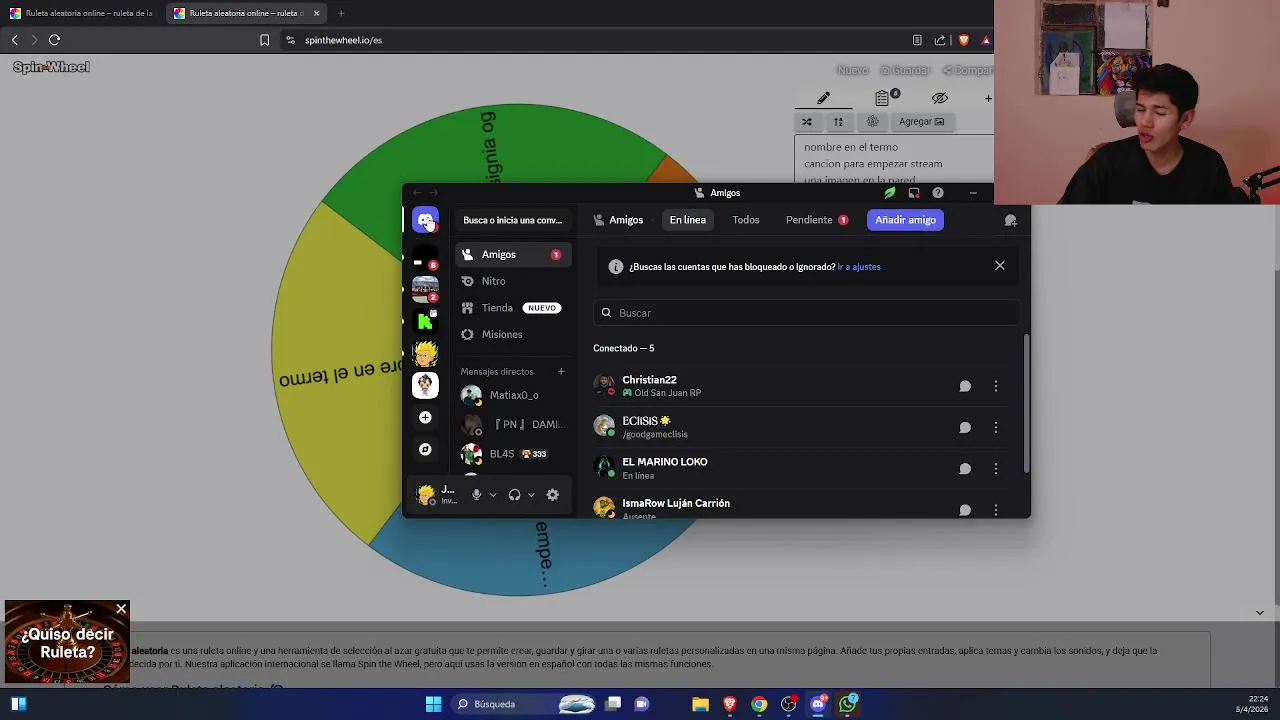Viewport: 1280px width, 720px height.
Task: Dismiss blocked accounts notice banner
Action: tap(999, 266)
